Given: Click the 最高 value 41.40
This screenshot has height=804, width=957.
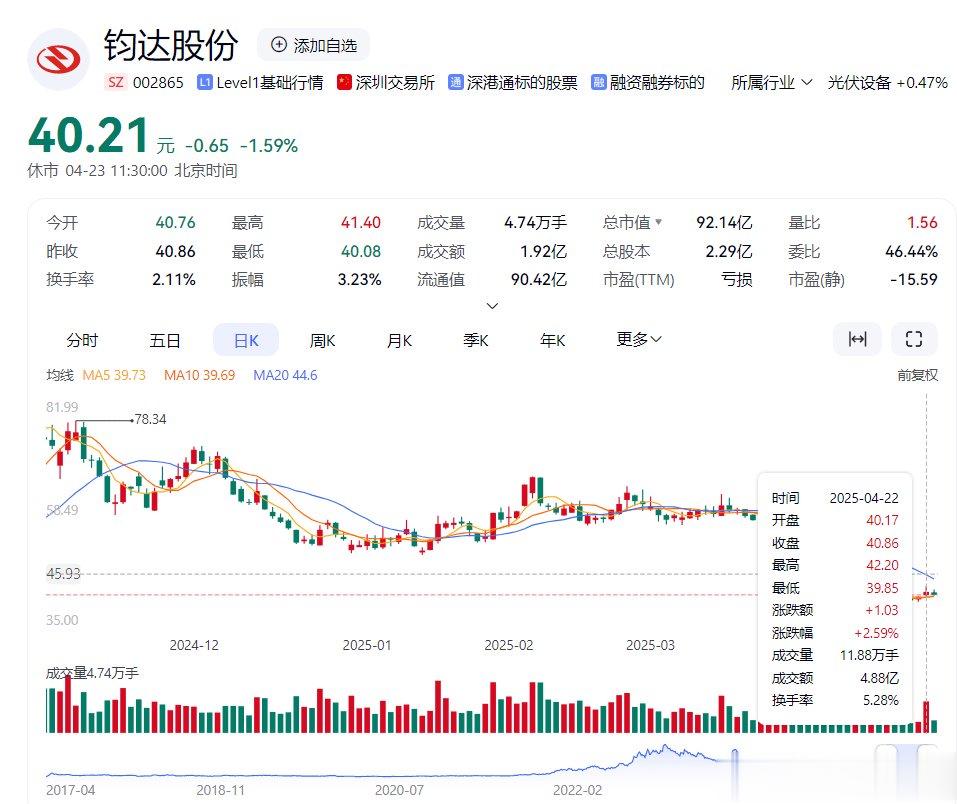Looking at the screenshot, I should [361, 222].
